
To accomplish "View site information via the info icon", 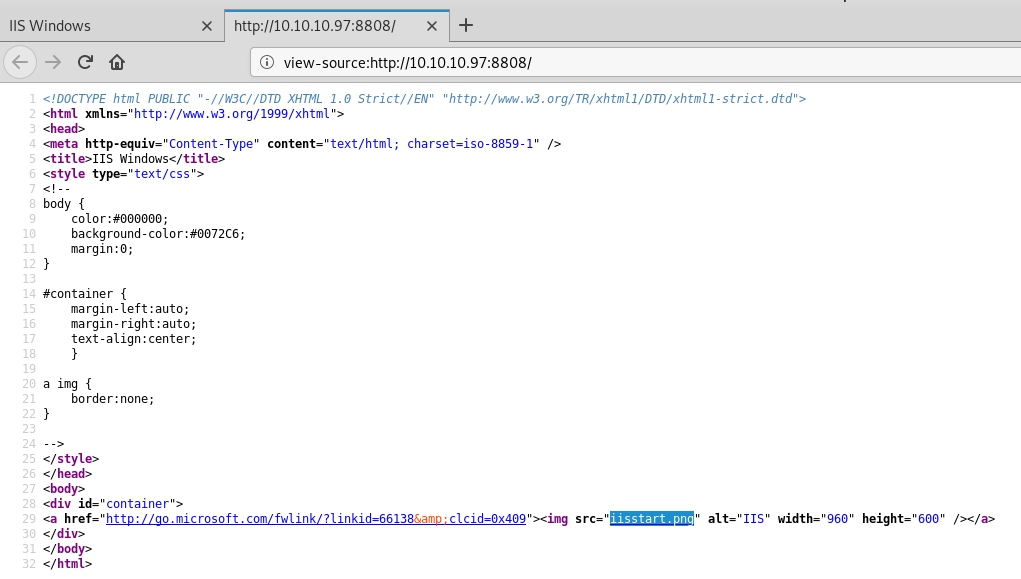I will [267, 62].
